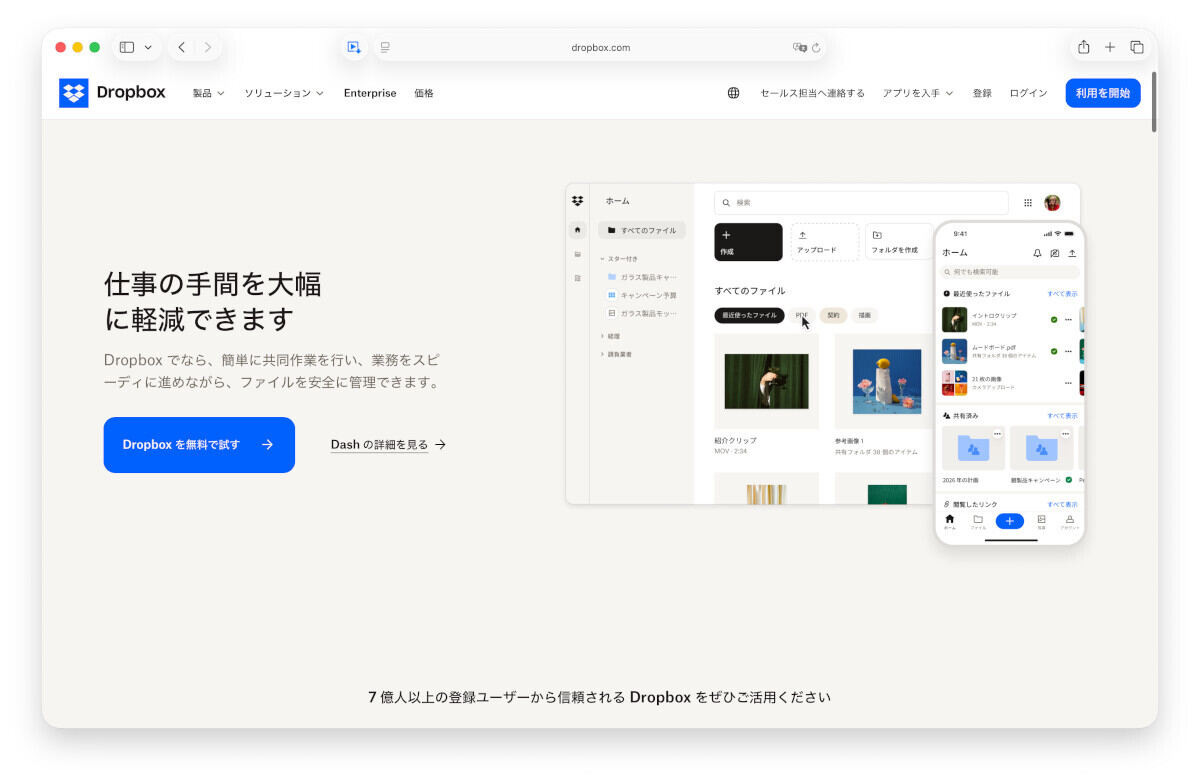This screenshot has width=1200, height=783.
Task: Collapse the スター付き section in the sidebar
Action: [601, 259]
